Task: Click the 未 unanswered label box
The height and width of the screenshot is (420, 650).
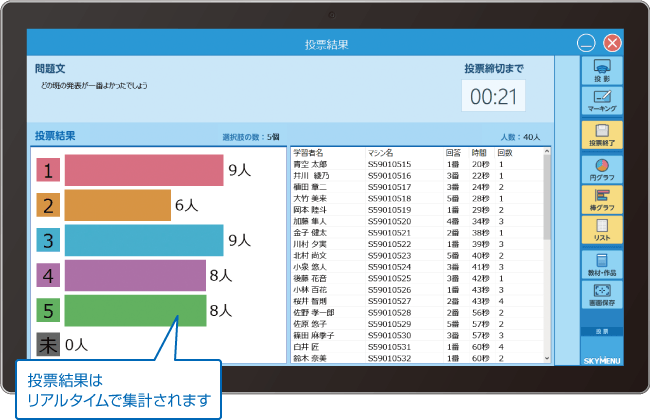Action: [x=48, y=344]
